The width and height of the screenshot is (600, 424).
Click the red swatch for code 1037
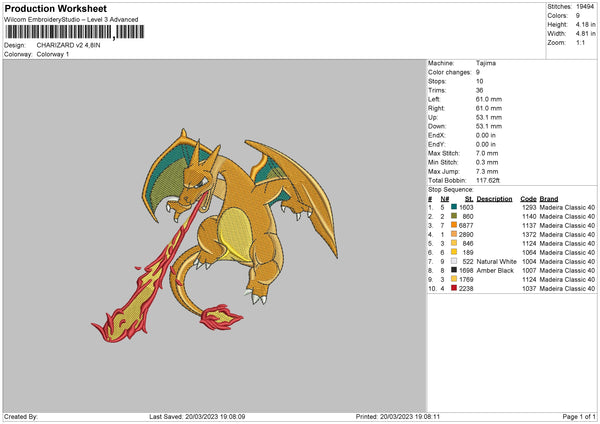coord(454,288)
